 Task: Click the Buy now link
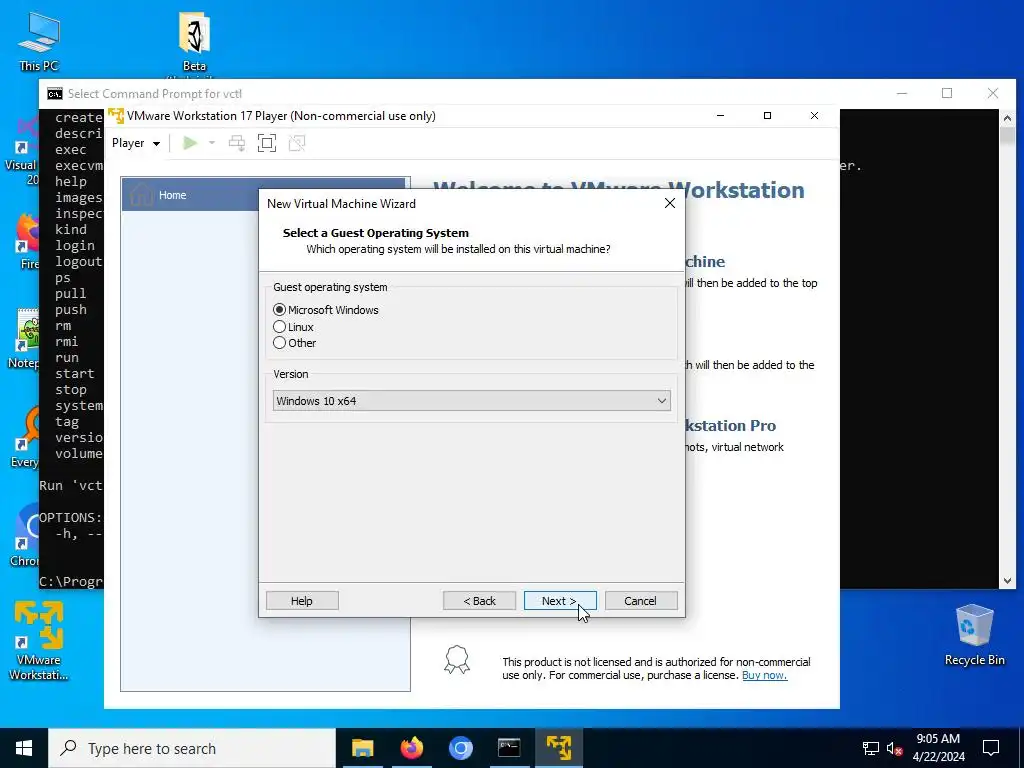tap(764, 675)
